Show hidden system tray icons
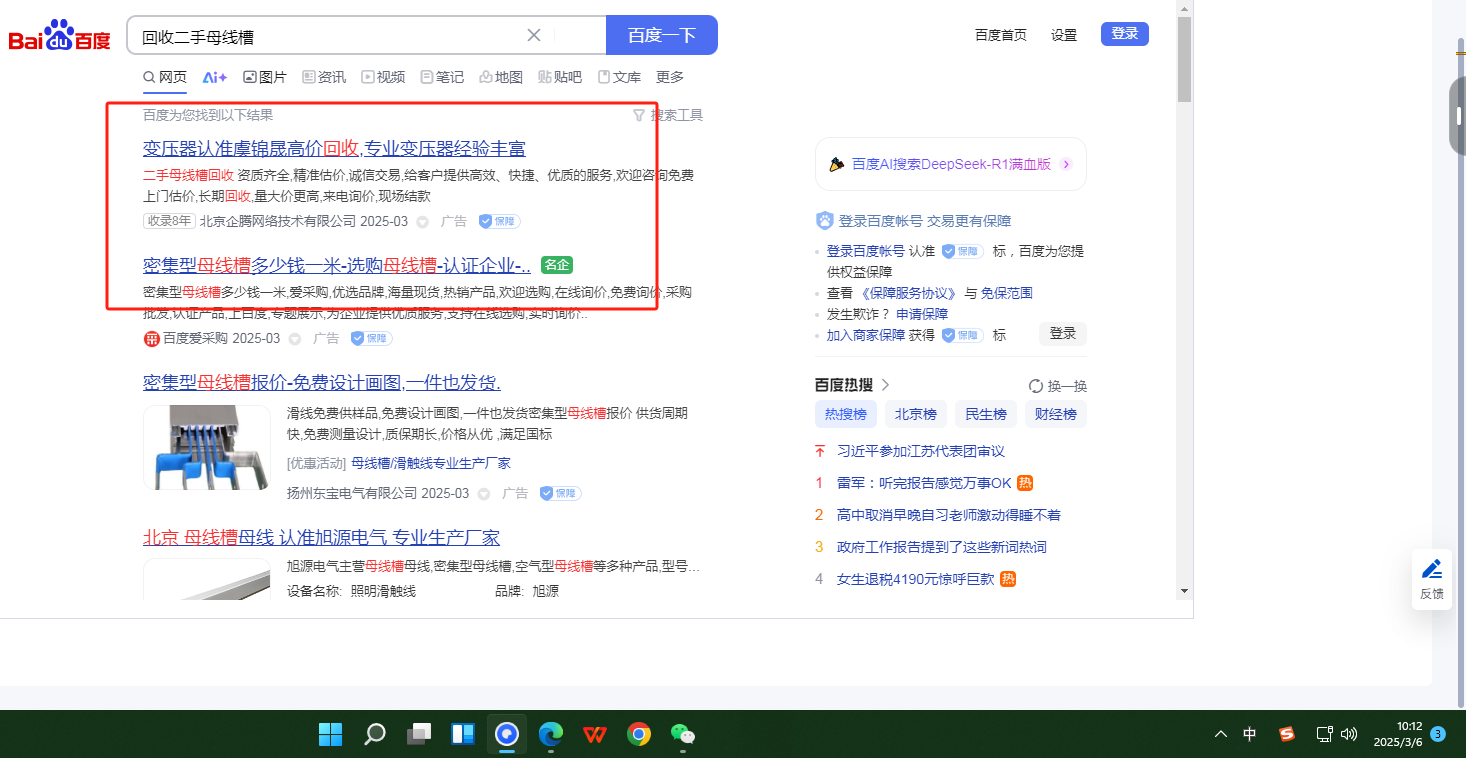The image size is (1466, 758). click(1220, 735)
